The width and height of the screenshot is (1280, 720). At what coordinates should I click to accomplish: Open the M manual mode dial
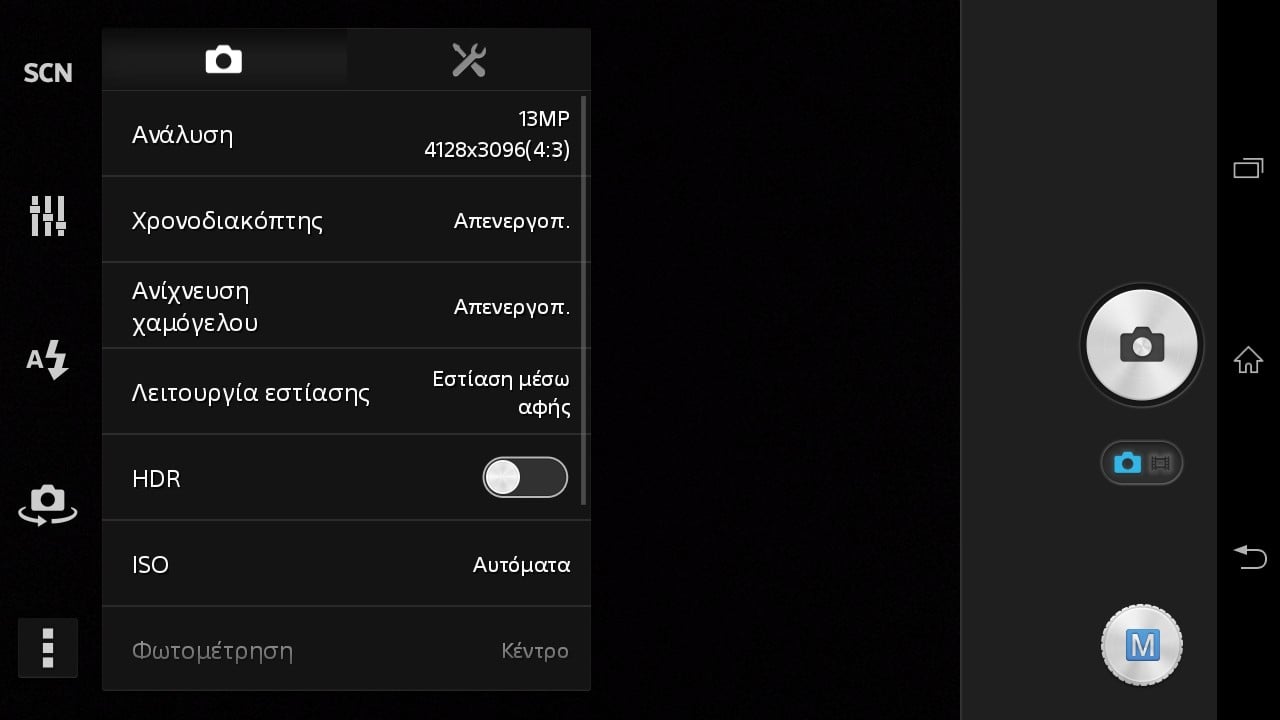1142,645
